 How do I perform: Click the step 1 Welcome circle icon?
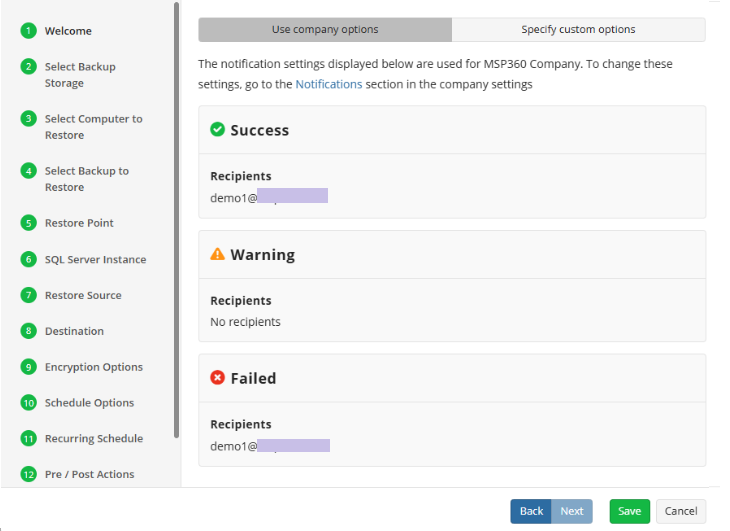tap(28, 31)
